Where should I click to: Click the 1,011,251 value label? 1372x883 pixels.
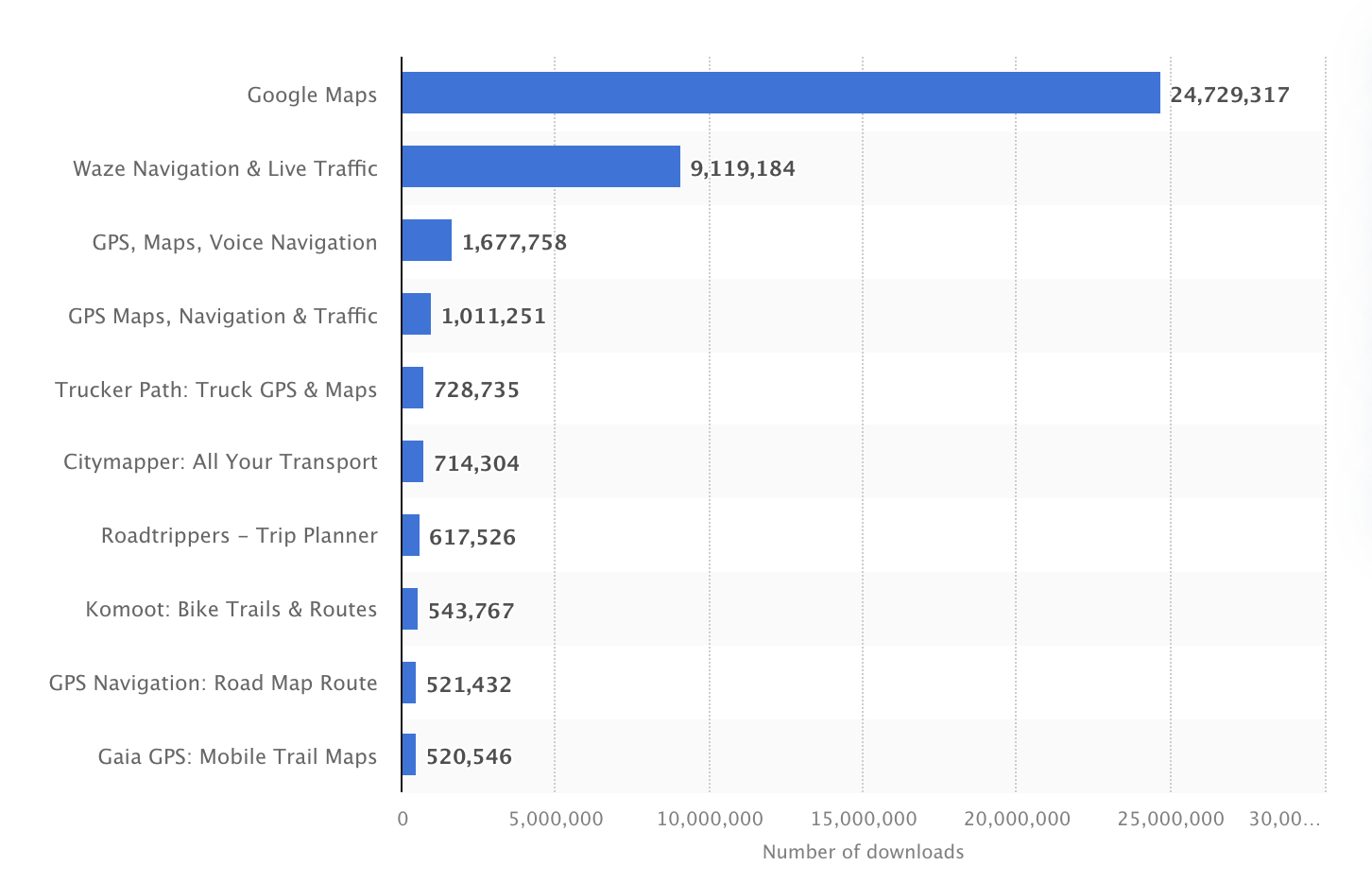pyautogui.click(x=493, y=316)
